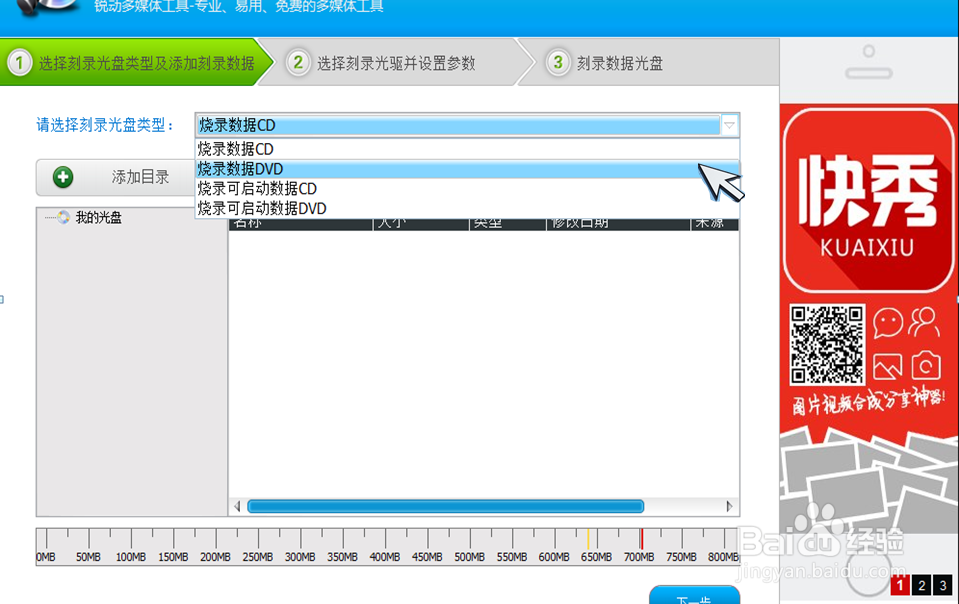Click the camera icon in the ad

(926, 365)
